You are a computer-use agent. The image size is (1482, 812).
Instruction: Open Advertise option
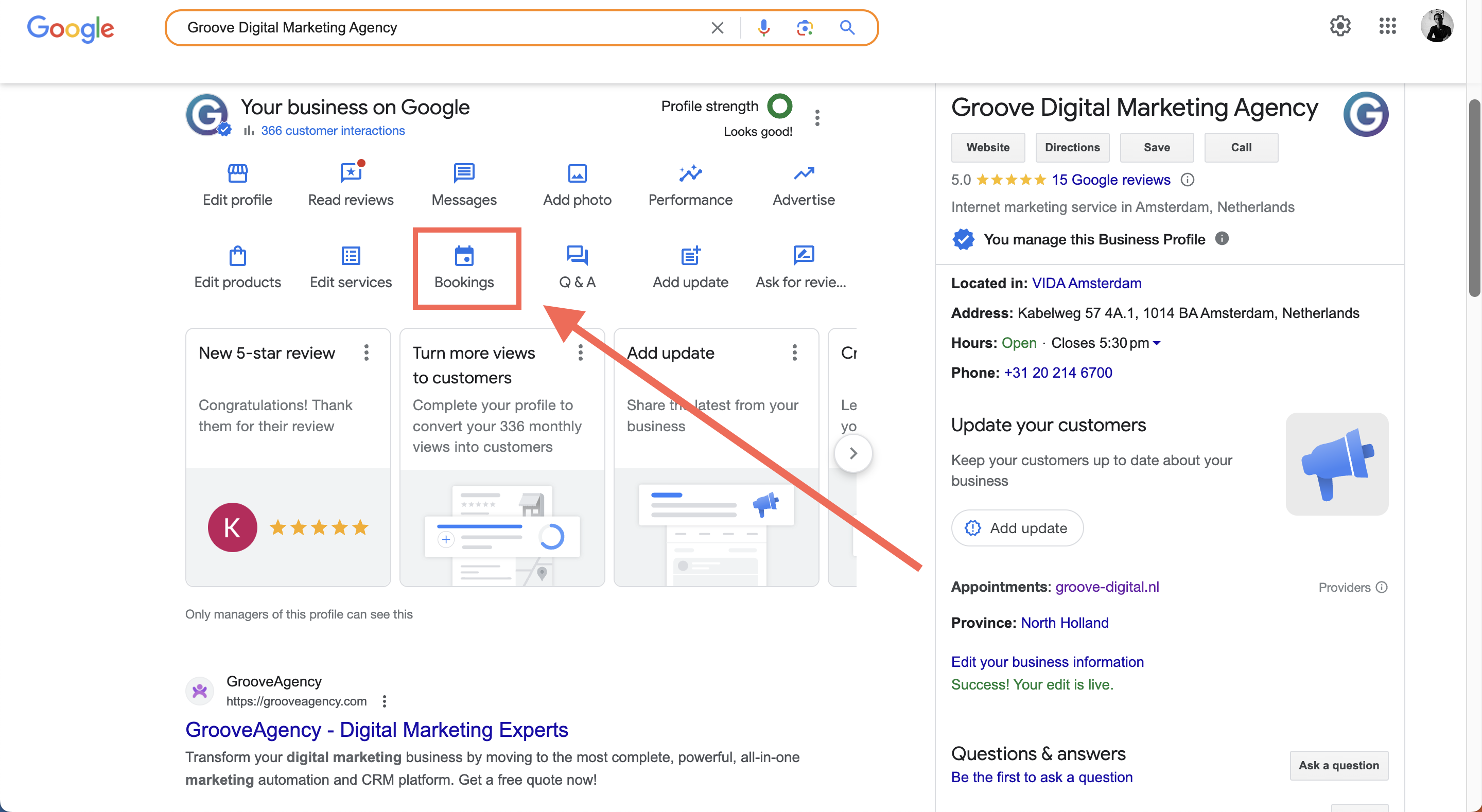(804, 185)
